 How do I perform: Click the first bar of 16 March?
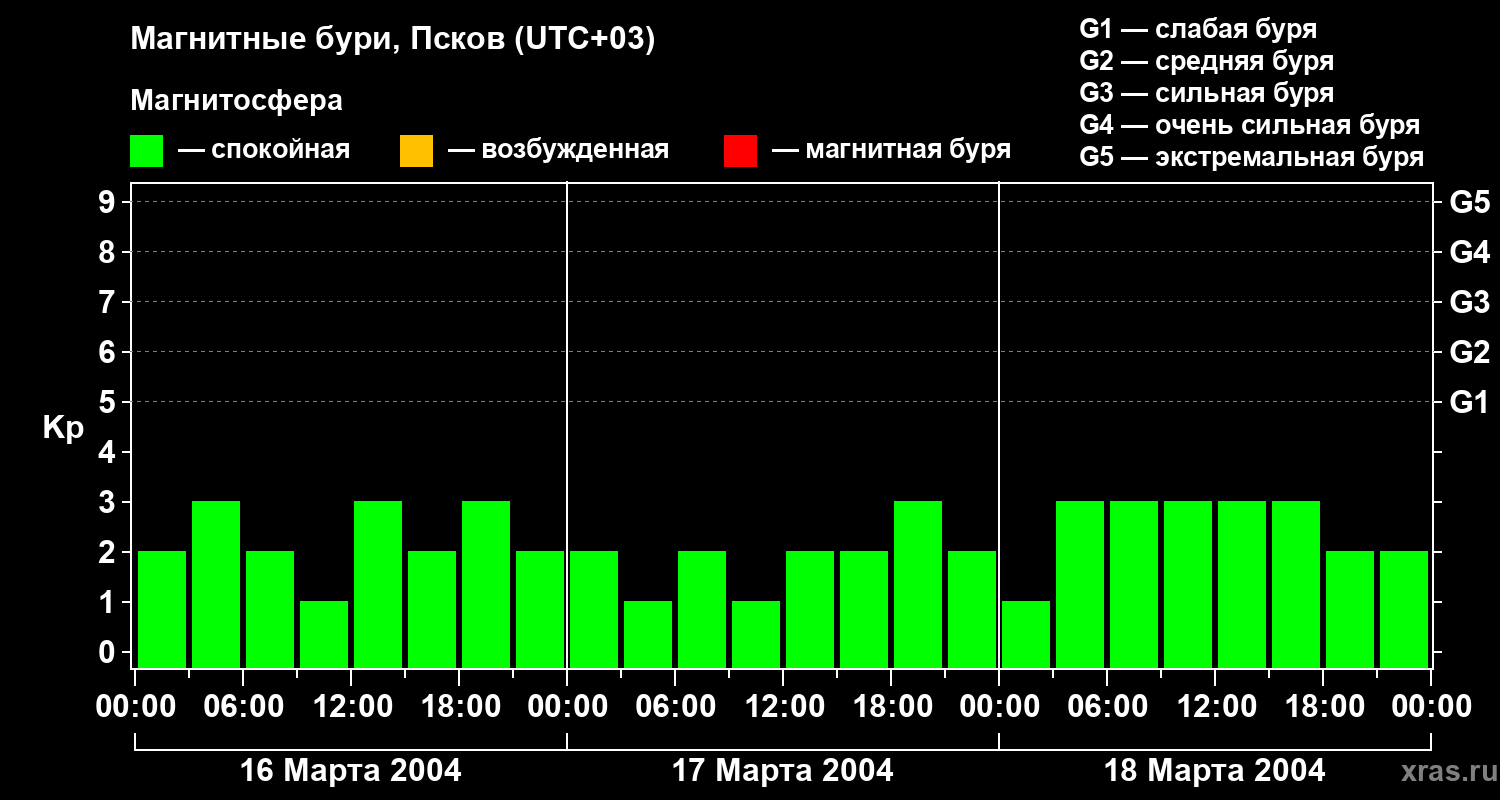(x=162, y=609)
